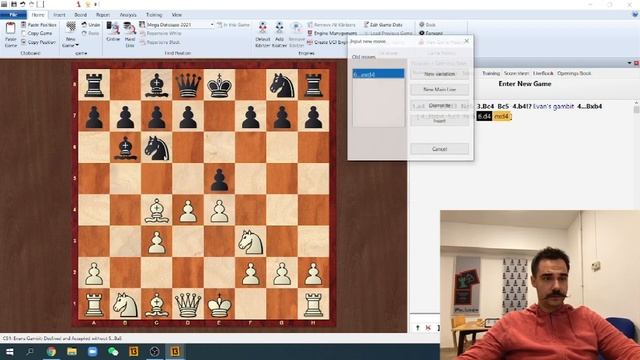
Task: Open Google Chrome from the taskbar
Action: pyautogui.click(x=51, y=351)
